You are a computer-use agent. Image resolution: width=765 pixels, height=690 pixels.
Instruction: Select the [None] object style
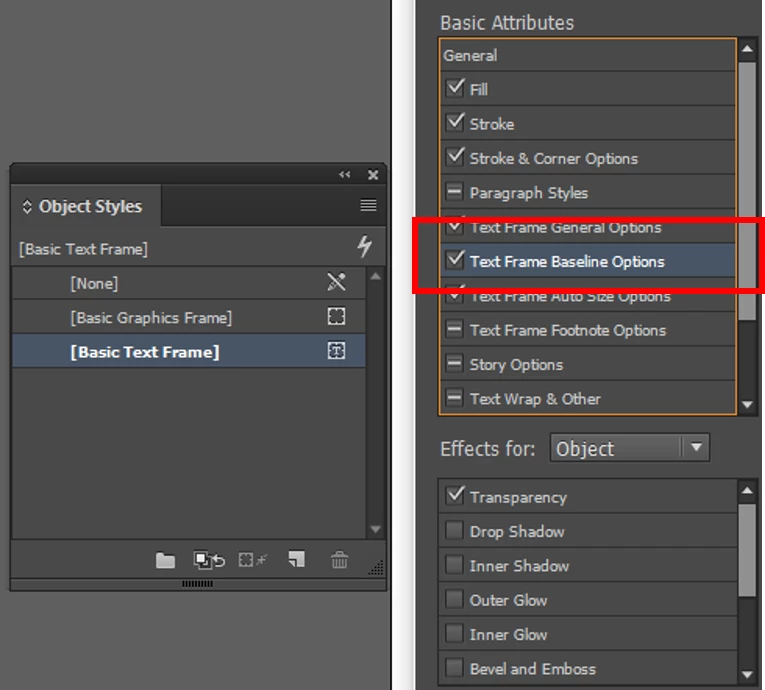[x=188, y=283]
